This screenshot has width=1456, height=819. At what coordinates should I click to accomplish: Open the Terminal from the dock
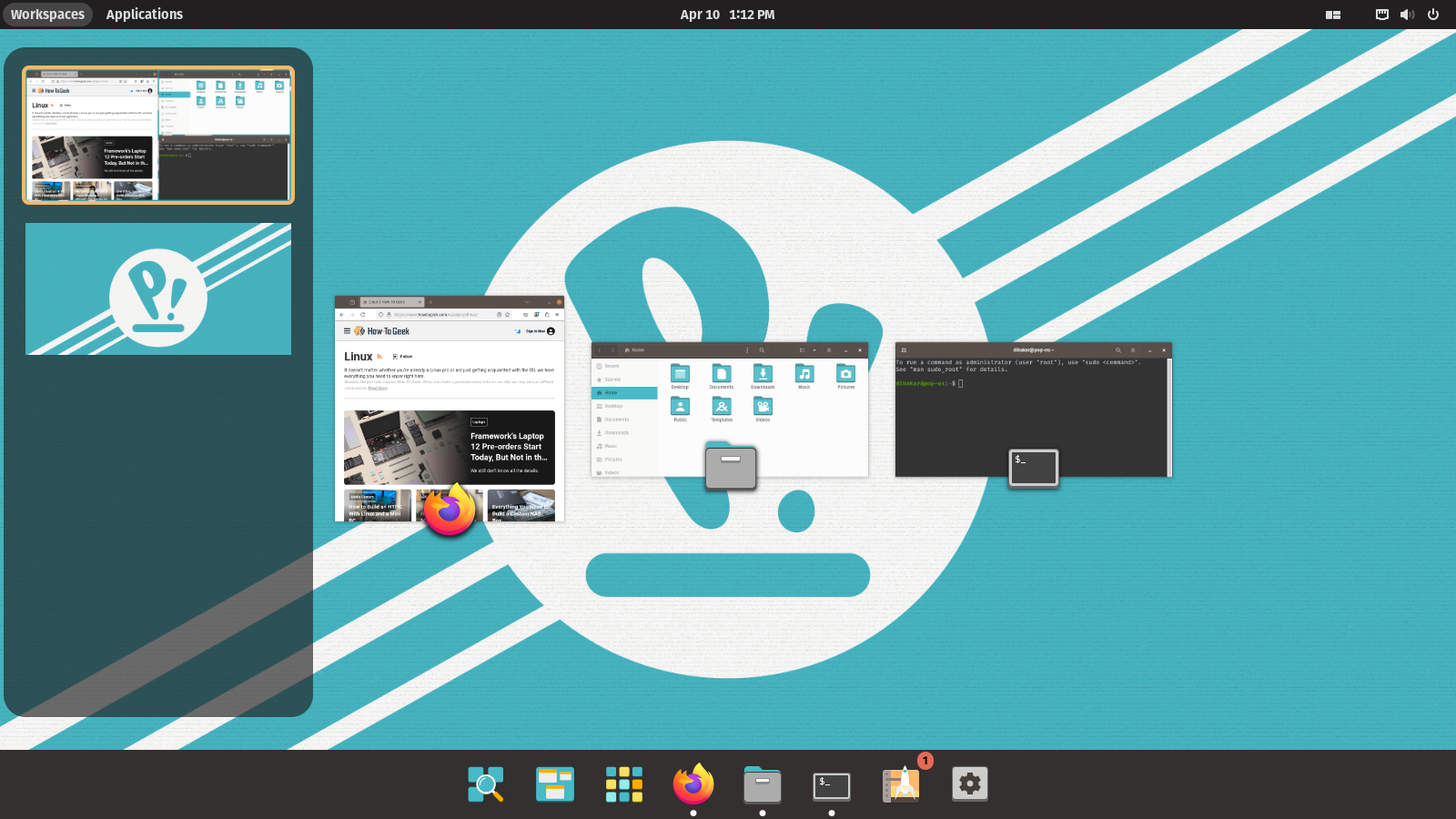point(832,785)
